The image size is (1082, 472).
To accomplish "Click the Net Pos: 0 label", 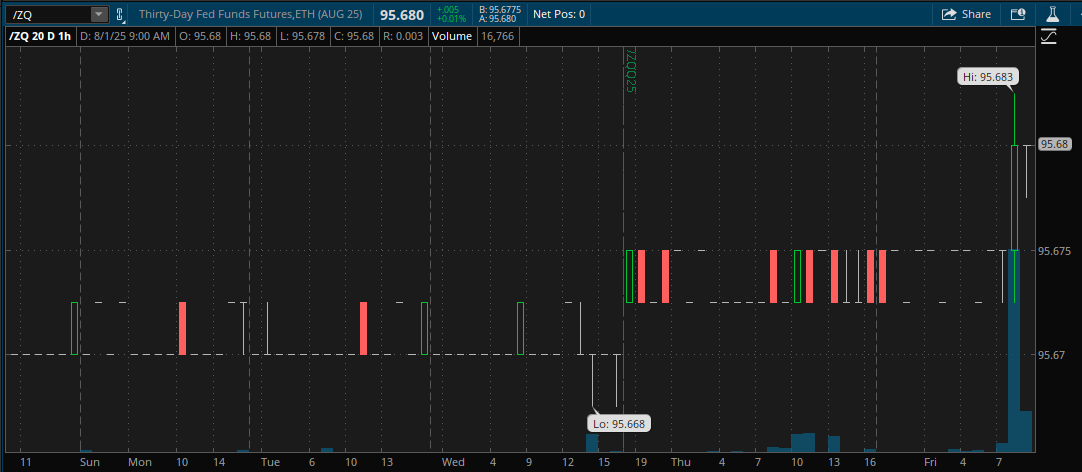I will [x=559, y=14].
